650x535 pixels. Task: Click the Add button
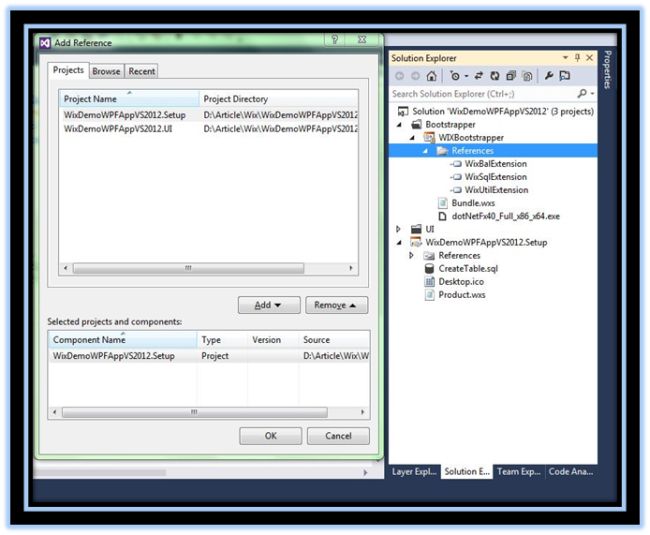269,305
